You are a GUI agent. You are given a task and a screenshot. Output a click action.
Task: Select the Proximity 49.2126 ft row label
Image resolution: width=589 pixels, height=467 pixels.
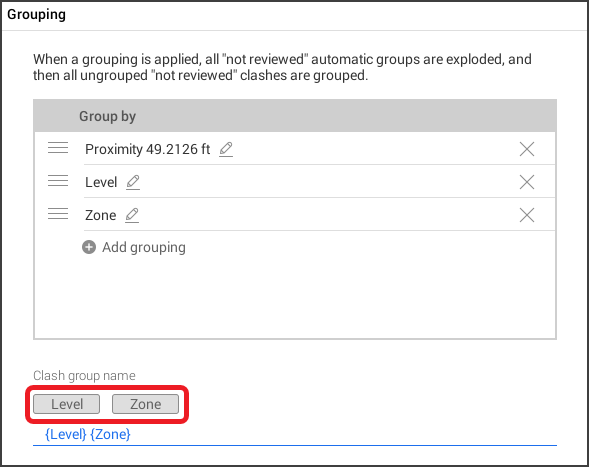tap(147, 150)
